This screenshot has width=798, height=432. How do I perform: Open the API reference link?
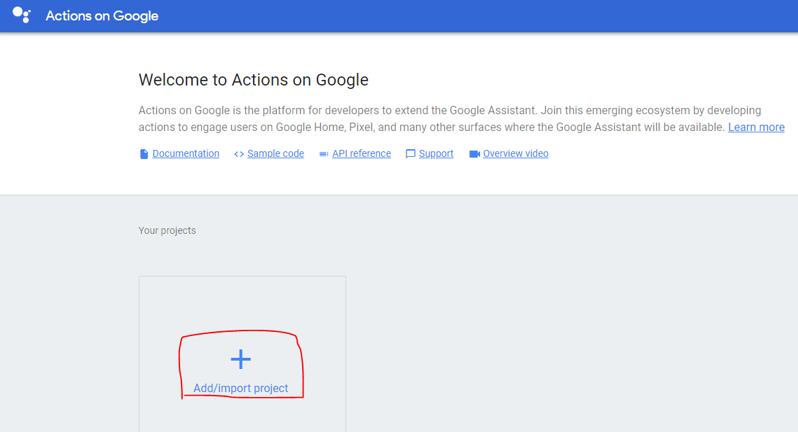click(361, 154)
